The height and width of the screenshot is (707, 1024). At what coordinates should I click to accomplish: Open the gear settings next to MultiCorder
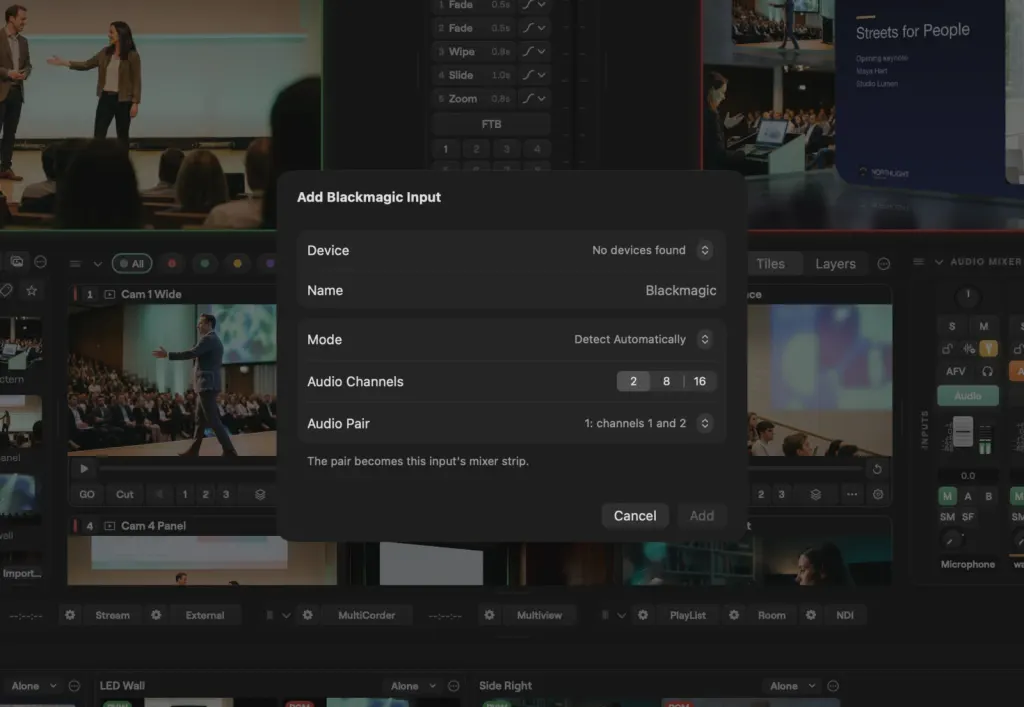tap(308, 615)
